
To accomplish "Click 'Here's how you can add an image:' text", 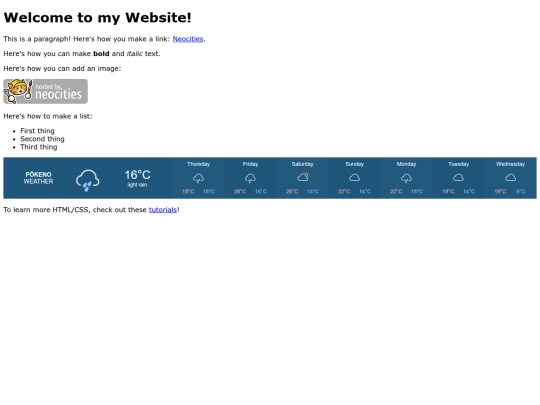I will (62, 69).
